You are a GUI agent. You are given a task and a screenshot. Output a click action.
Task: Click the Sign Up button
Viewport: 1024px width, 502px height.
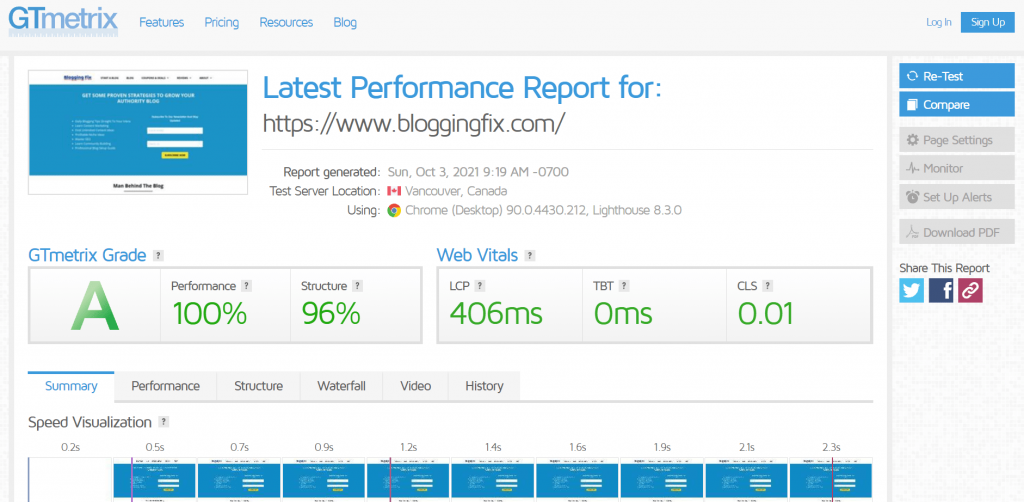pyautogui.click(x=987, y=22)
